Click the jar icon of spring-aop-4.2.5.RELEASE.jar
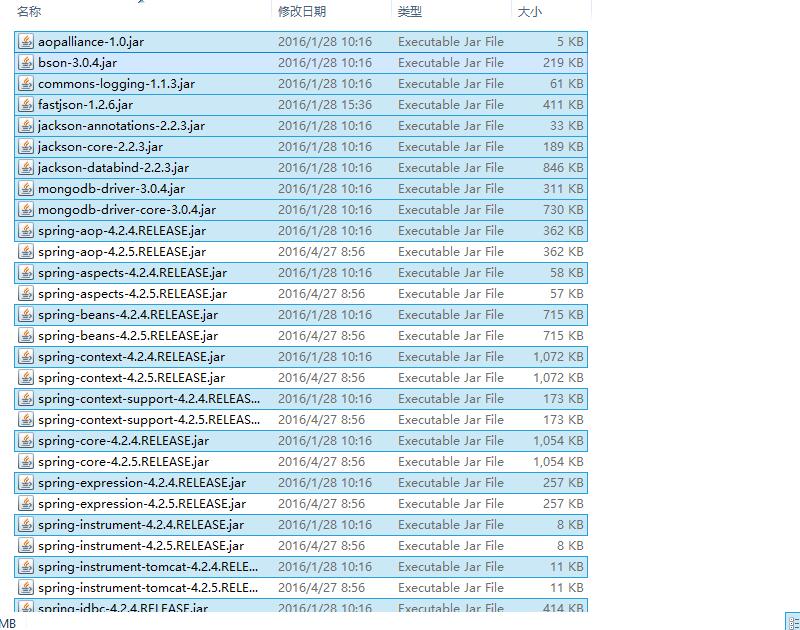 click(x=26, y=251)
